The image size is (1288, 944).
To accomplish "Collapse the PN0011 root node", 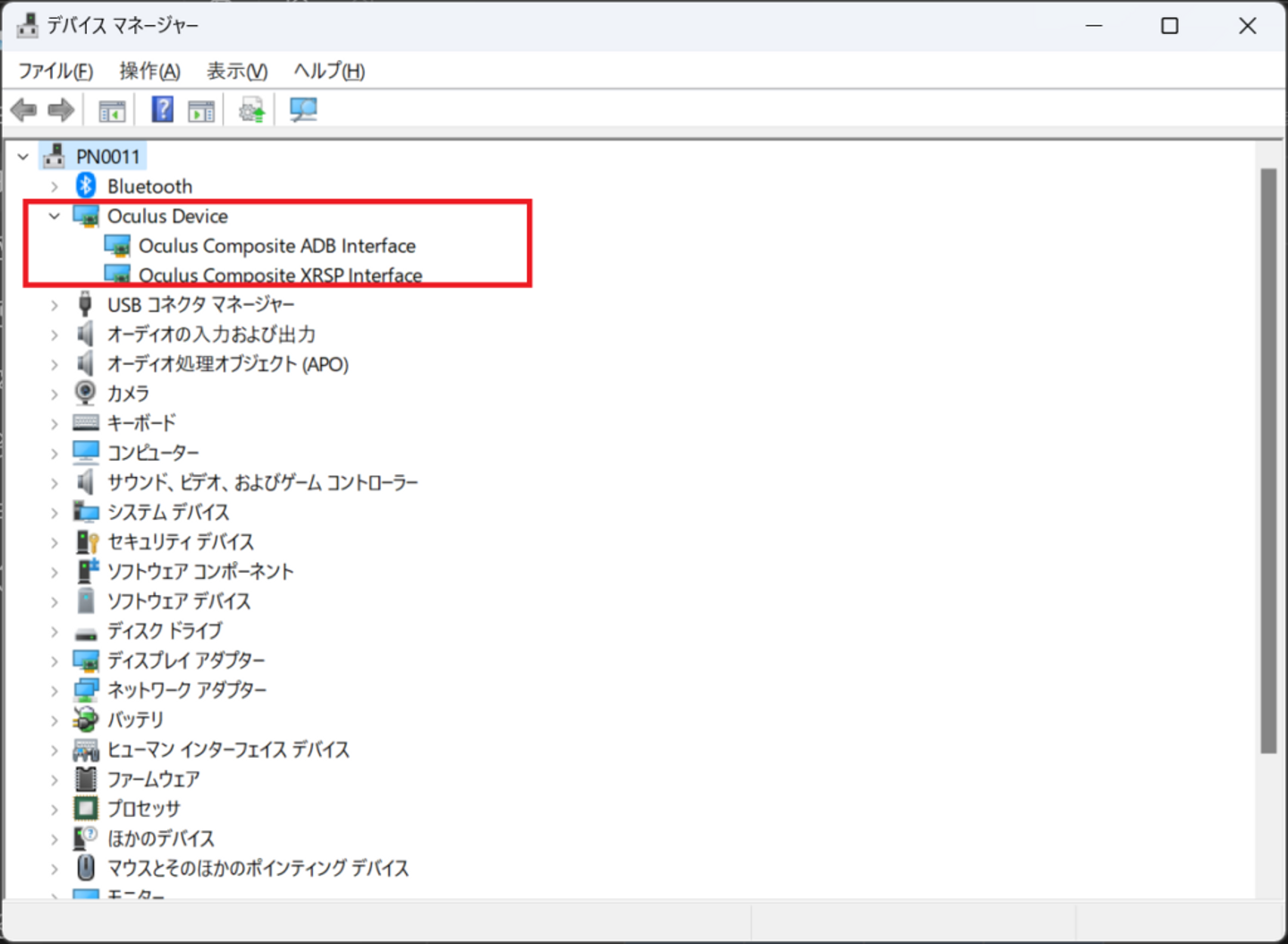I will 23,157.
